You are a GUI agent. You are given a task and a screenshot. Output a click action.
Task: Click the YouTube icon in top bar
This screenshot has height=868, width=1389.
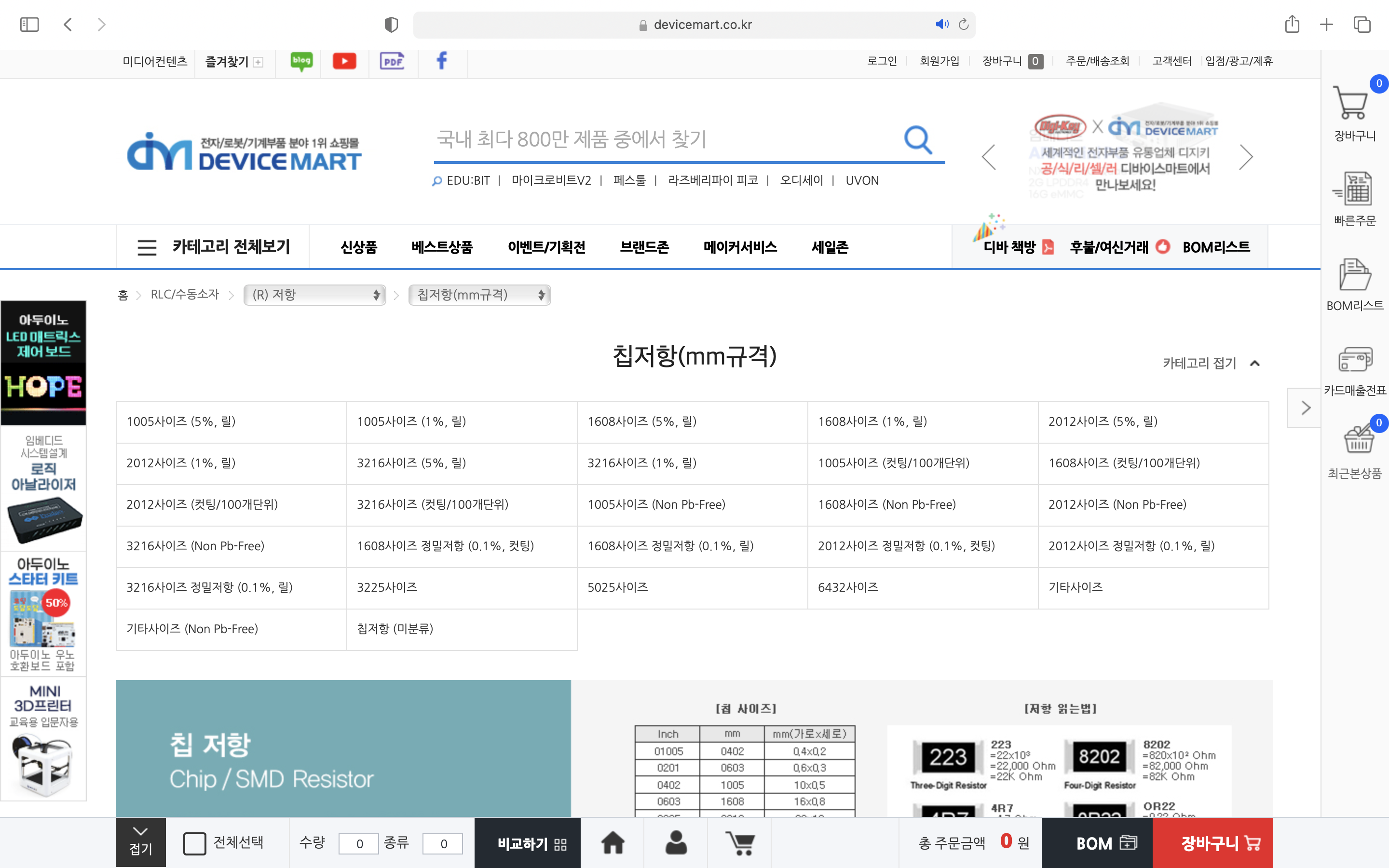tap(344, 61)
